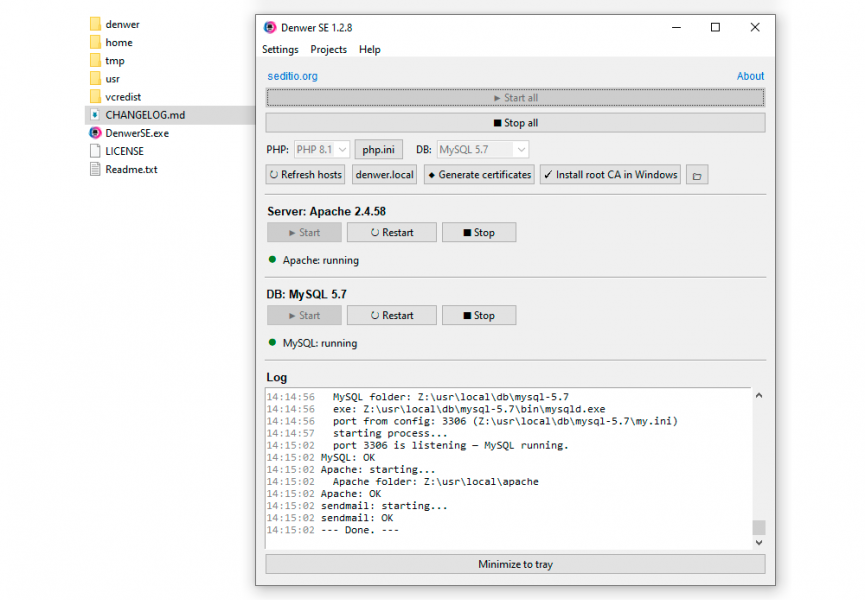This screenshot has height=600, width=865.
Task: Click log line 'port 3306 is listening'
Action: 451,445
